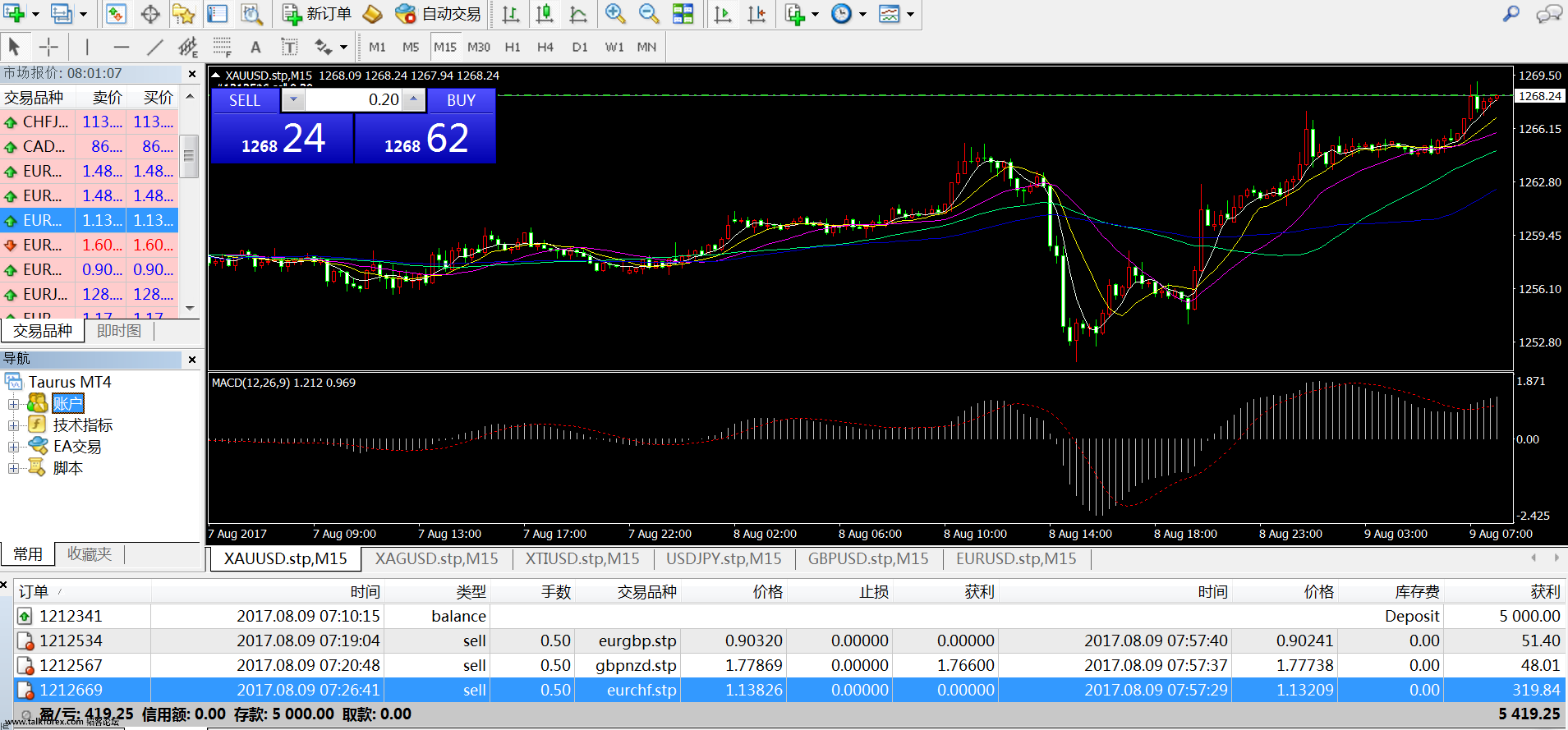This screenshot has width=1568, height=730.
Task: Toggle chart auto scroll icon
Action: (x=723, y=13)
